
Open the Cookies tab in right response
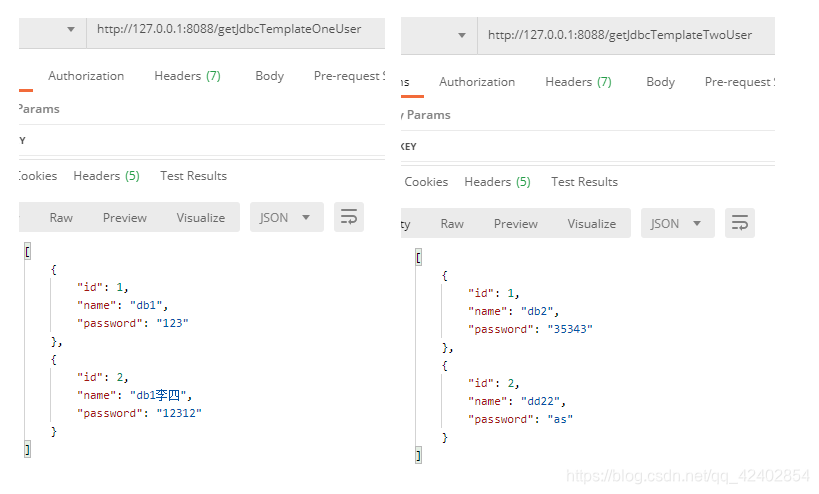click(426, 182)
